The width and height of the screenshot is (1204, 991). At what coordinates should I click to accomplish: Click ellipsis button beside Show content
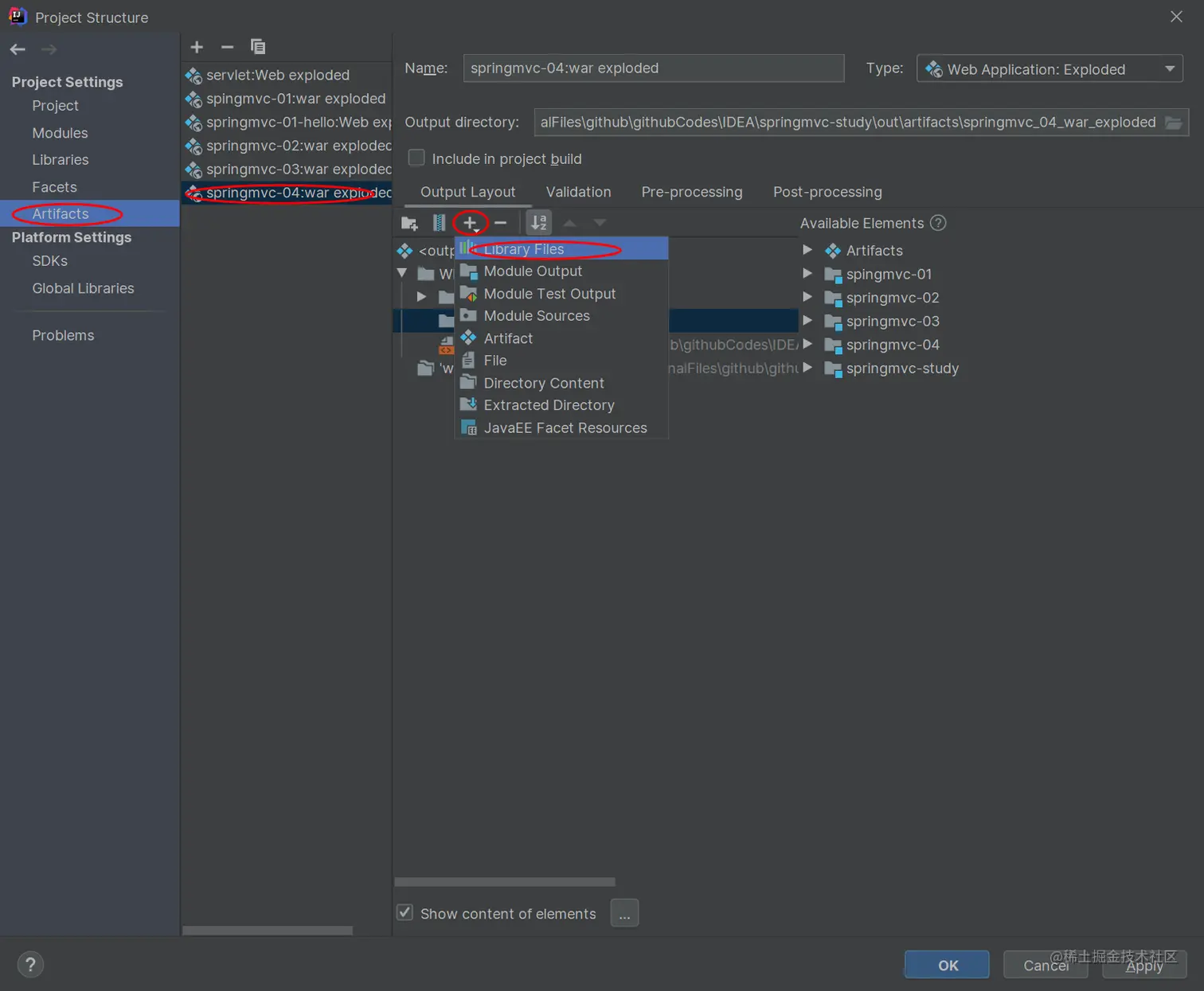click(624, 913)
